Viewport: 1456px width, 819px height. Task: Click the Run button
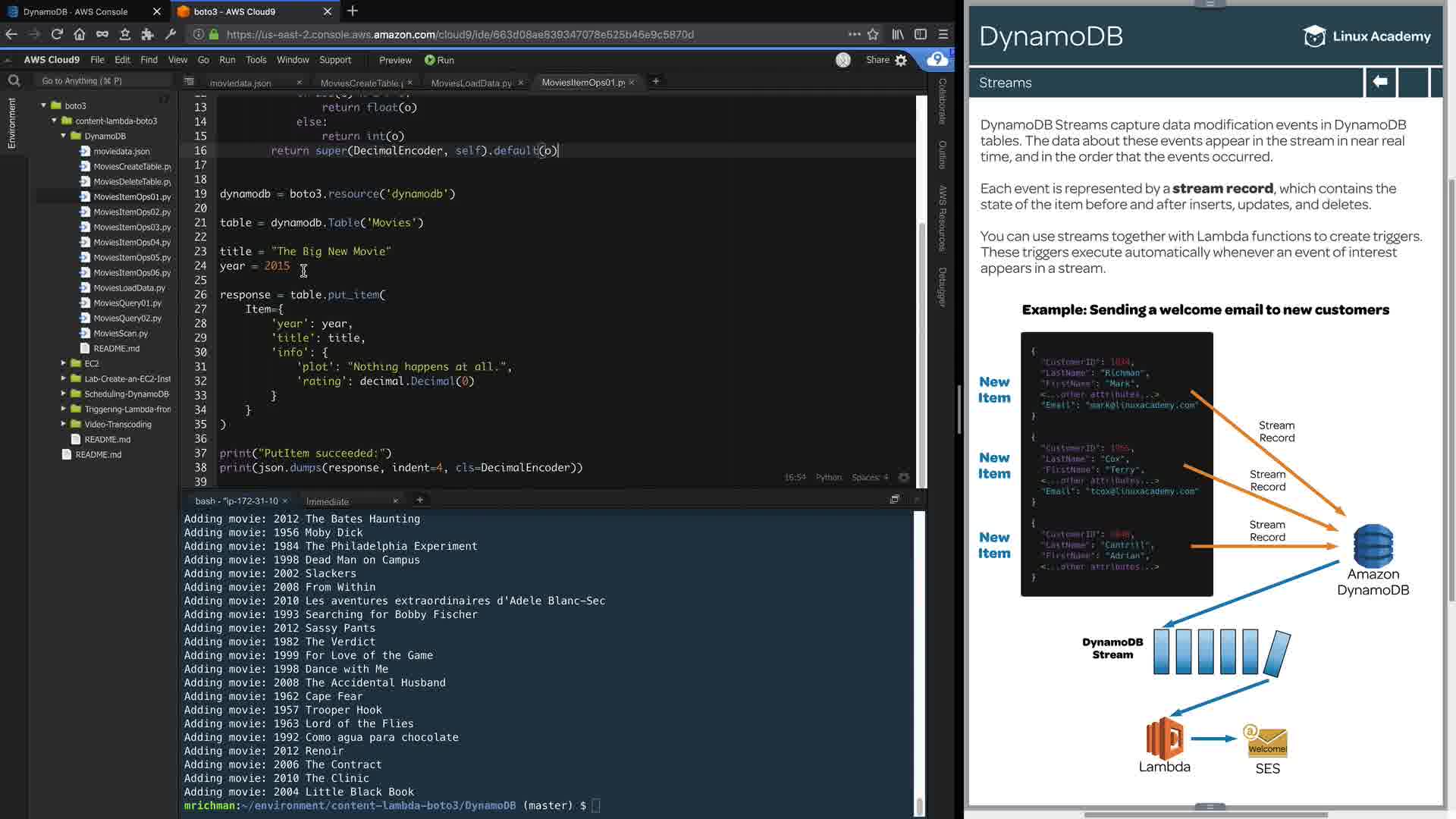(439, 60)
